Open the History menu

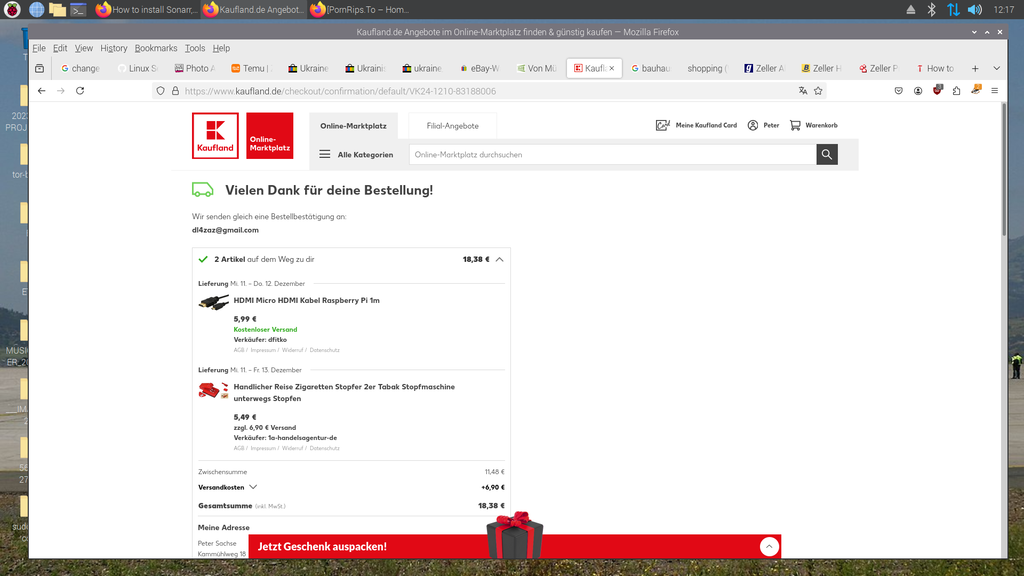[x=114, y=48]
